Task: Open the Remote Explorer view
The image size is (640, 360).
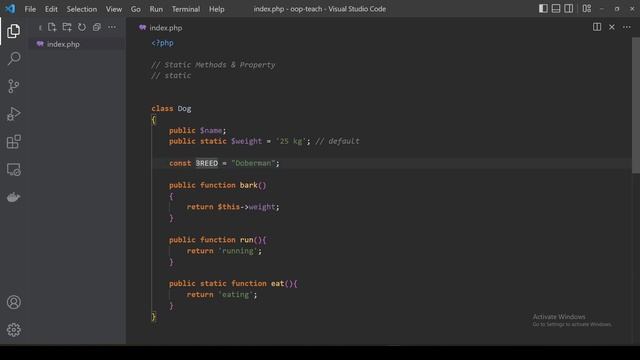Action: click(13, 169)
